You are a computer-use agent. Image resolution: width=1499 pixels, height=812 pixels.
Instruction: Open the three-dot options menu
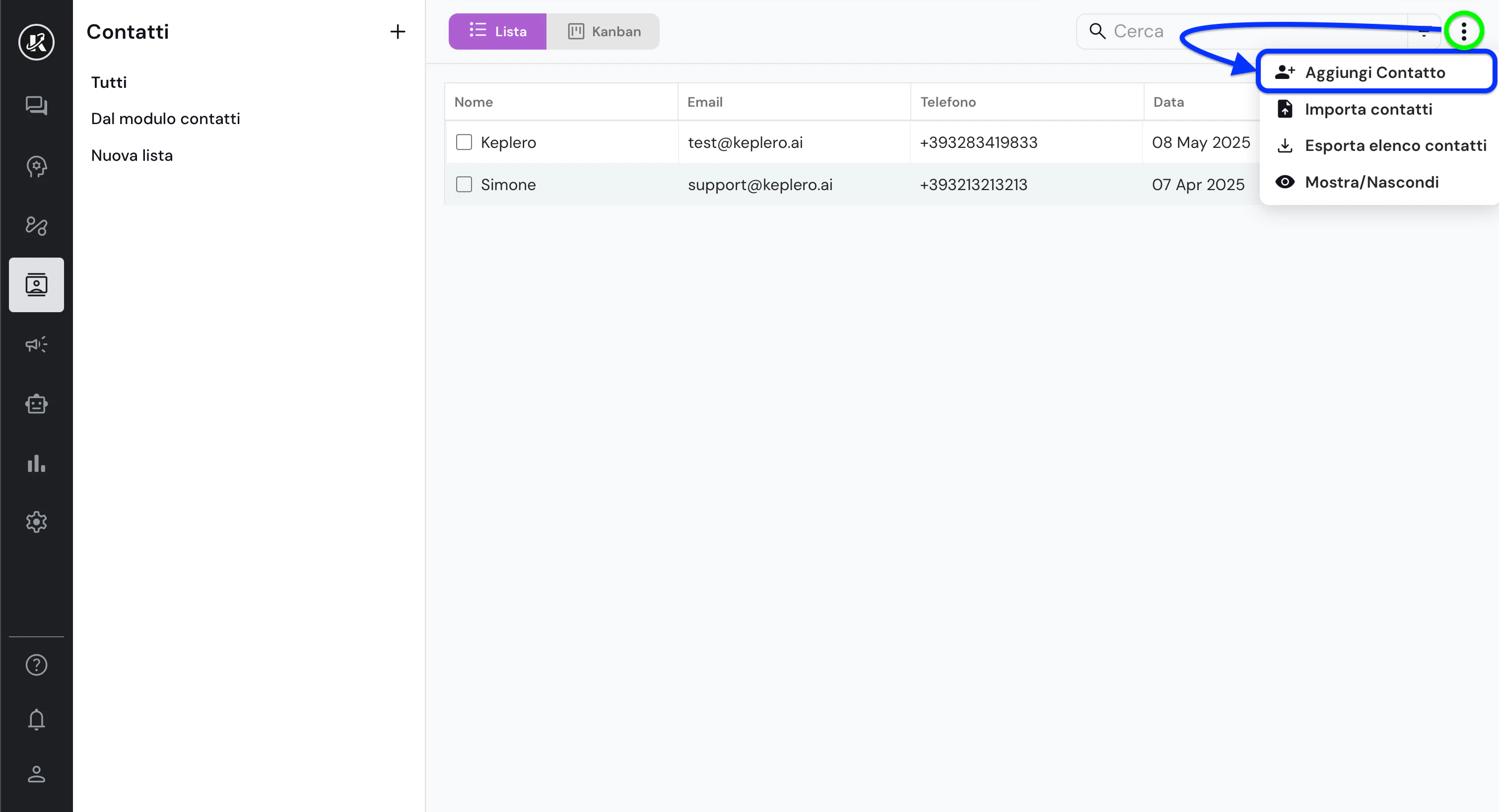tap(1464, 31)
